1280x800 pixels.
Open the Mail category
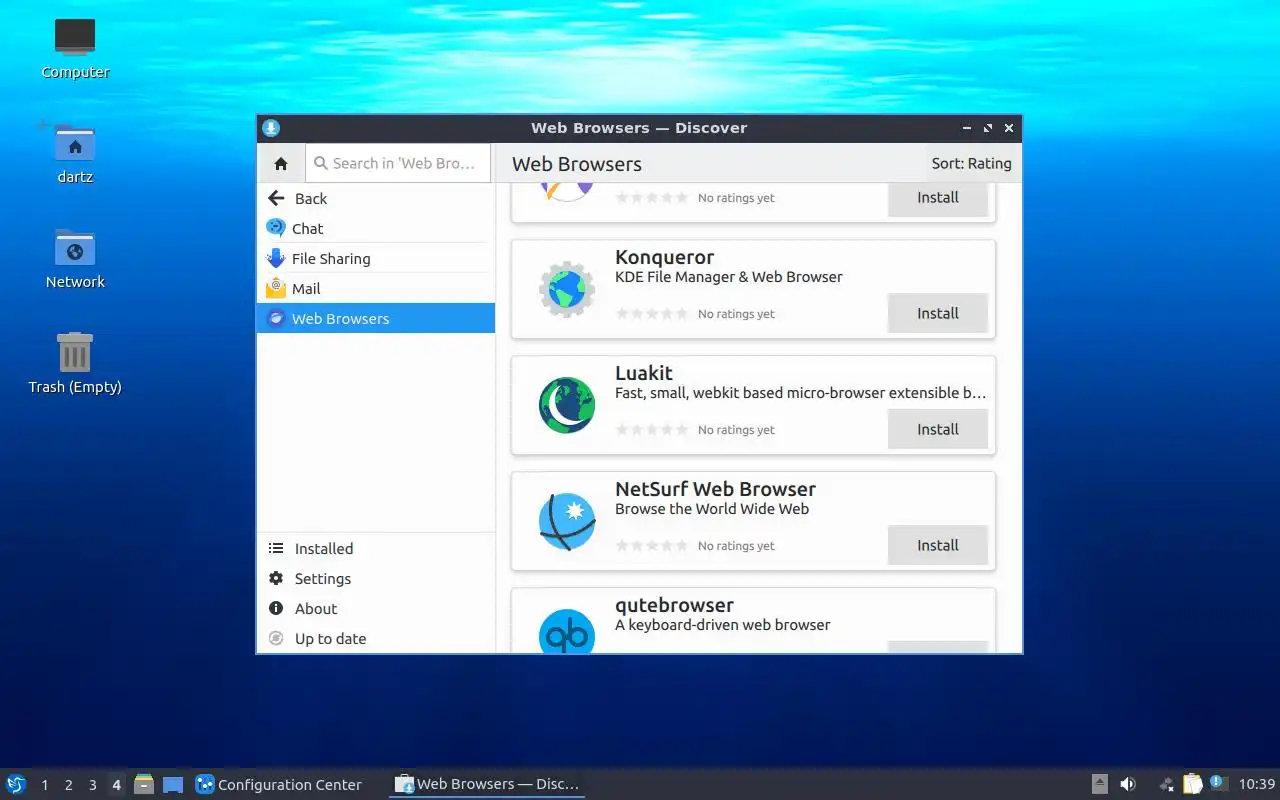tap(376, 288)
